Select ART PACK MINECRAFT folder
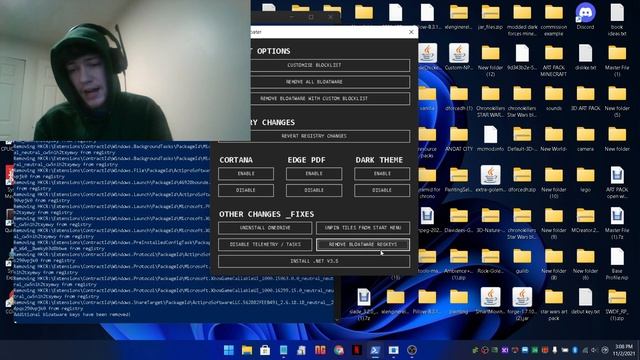The height and width of the screenshot is (360, 640). [553, 60]
